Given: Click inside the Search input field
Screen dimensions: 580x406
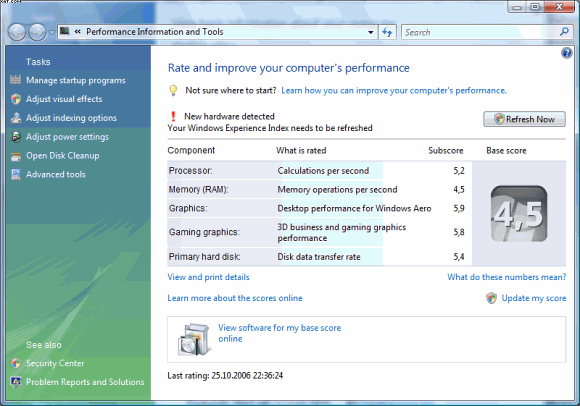Looking at the screenshot, I should 481,32.
